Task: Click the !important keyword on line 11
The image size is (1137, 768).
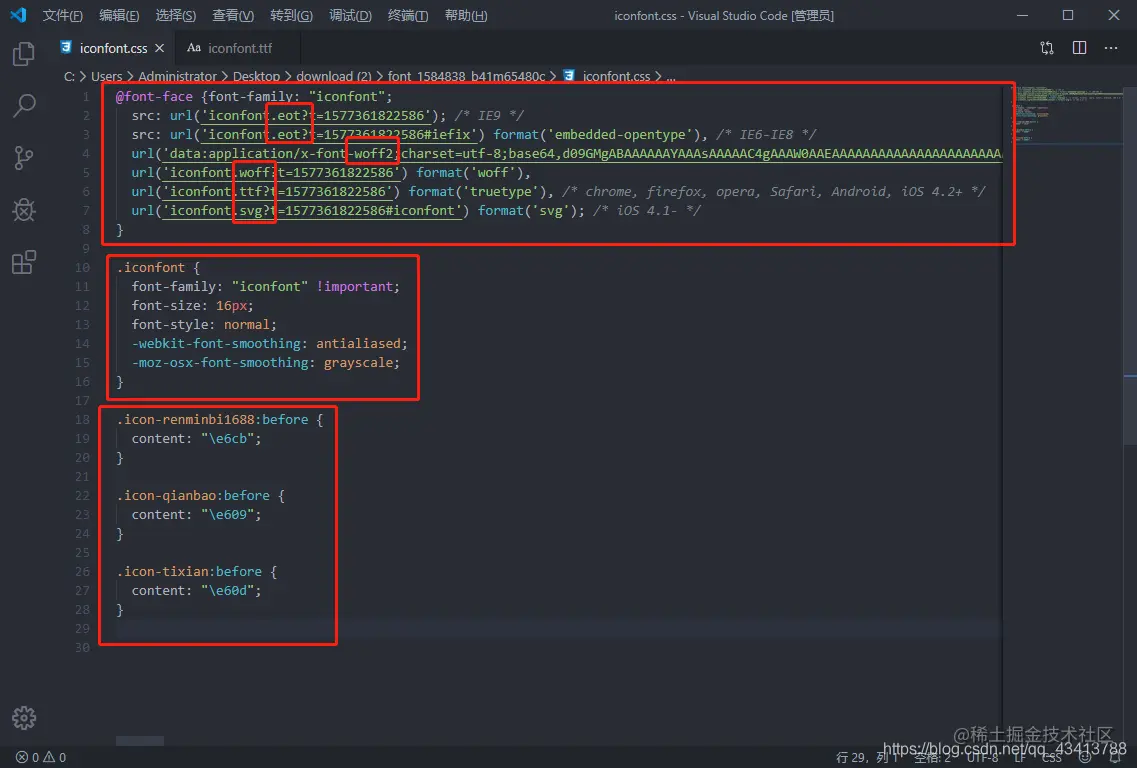Action: (x=355, y=286)
